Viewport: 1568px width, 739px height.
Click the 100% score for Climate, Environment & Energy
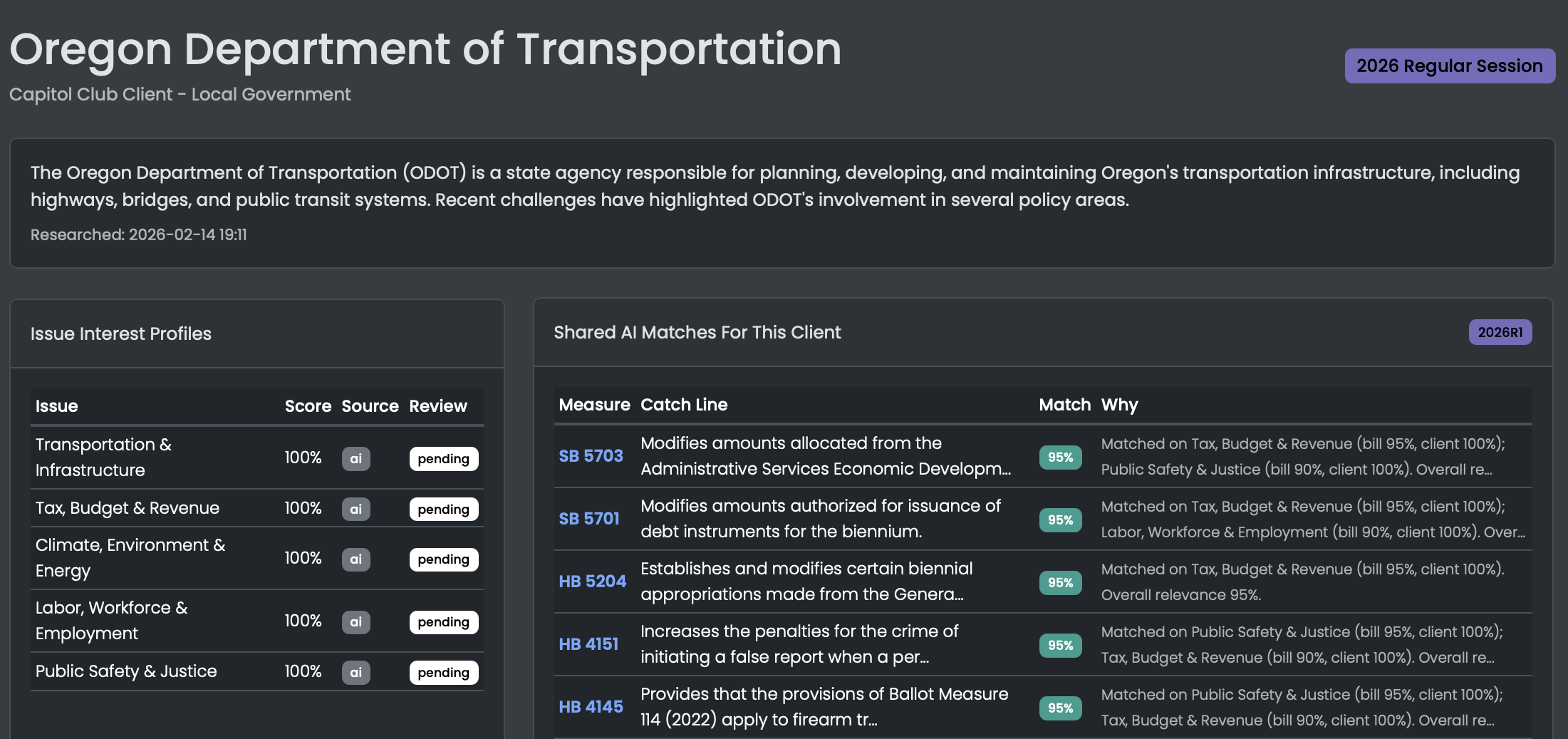point(303,559)
